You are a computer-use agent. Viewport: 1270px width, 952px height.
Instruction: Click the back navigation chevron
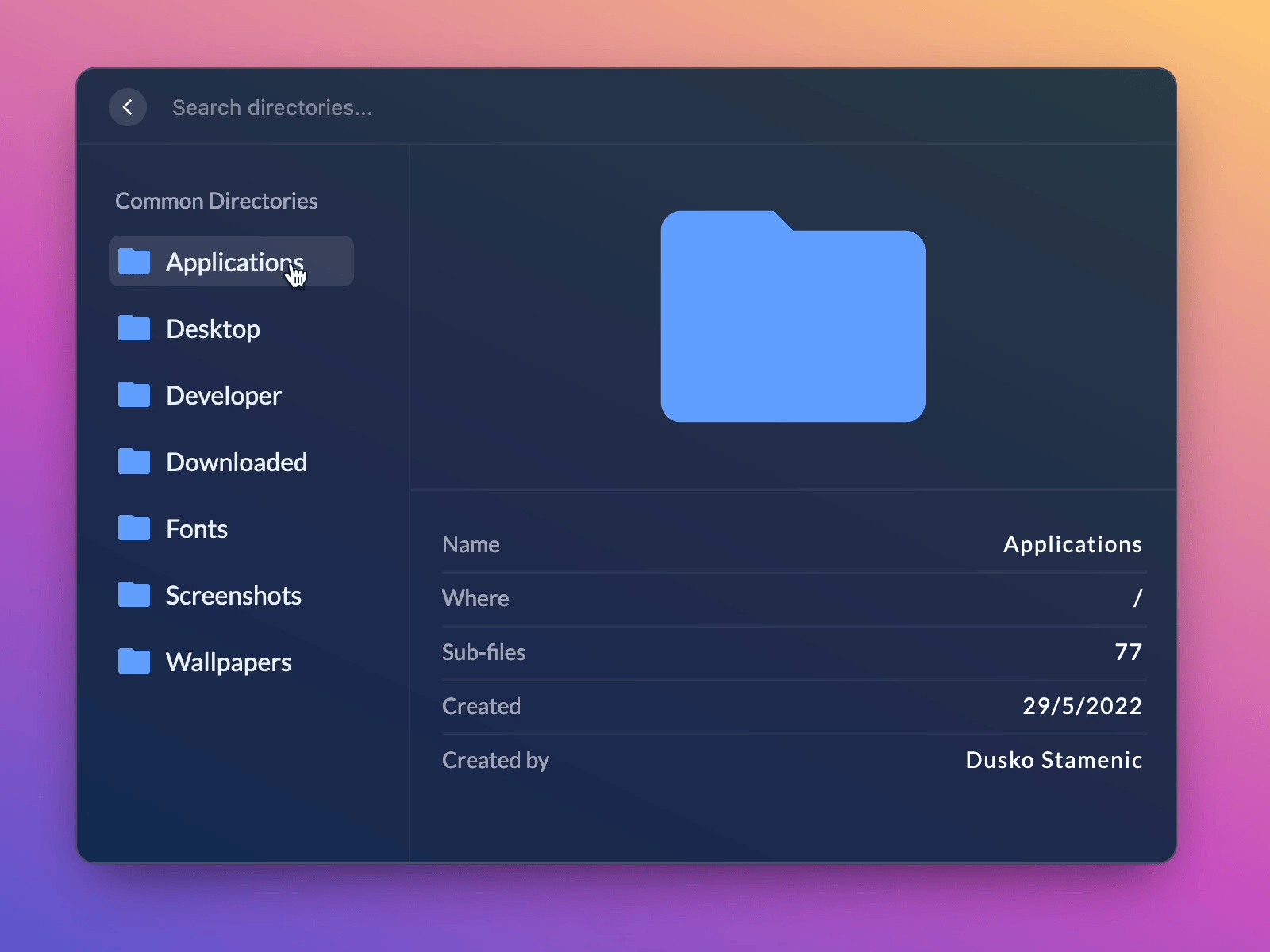(128, 107)
